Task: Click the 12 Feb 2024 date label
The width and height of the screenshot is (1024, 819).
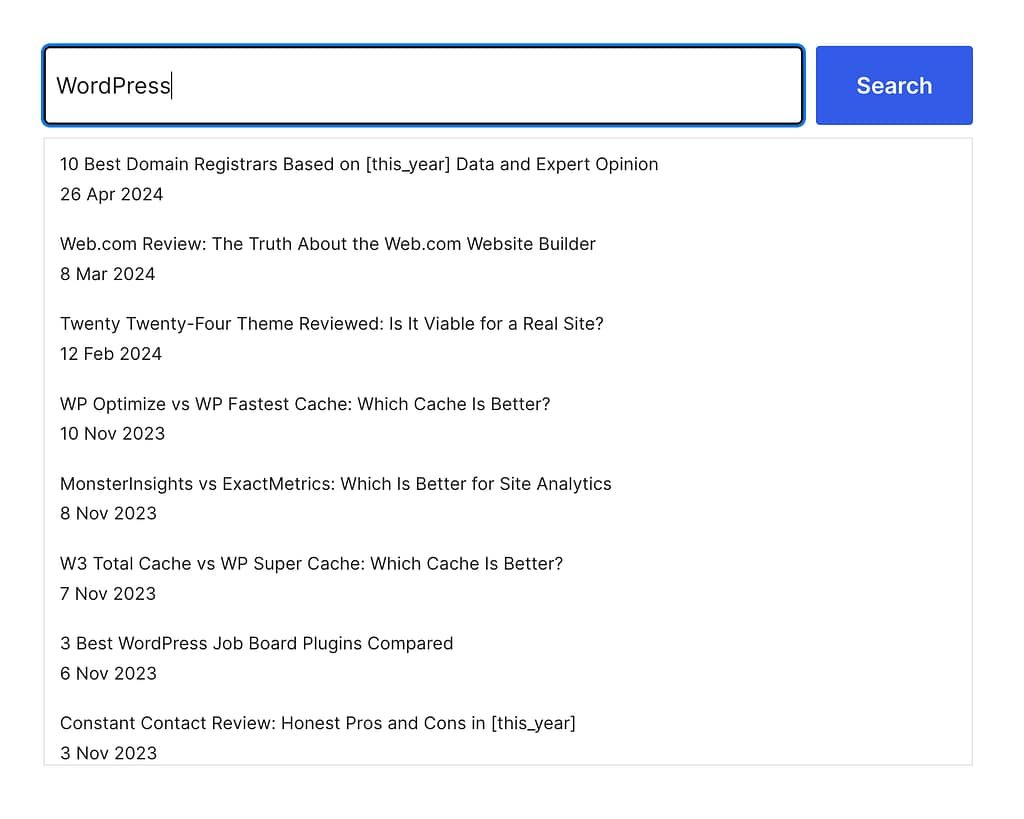Action: 110,354
